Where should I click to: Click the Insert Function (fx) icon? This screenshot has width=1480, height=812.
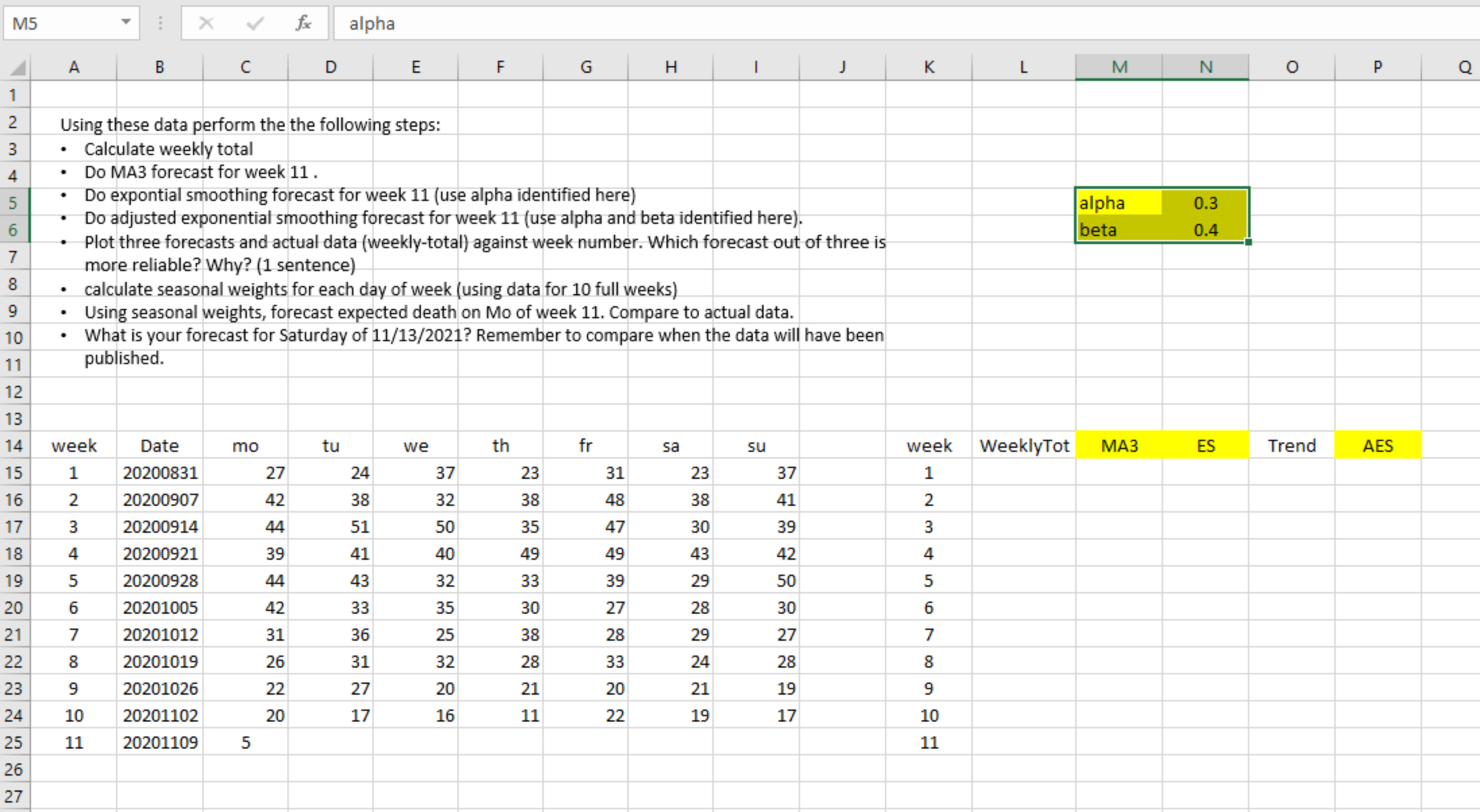point(303,23)
